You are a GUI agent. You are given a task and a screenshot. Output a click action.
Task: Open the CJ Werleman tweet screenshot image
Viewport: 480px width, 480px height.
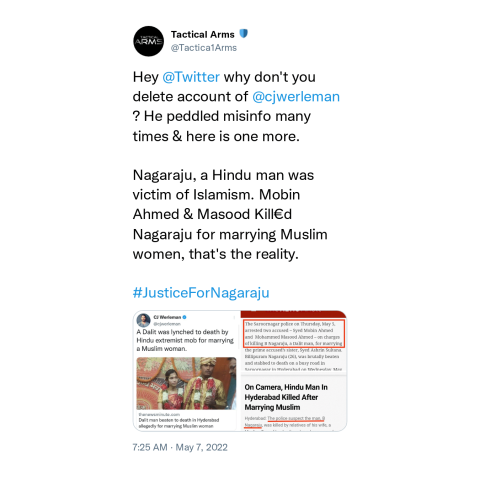coord(186,371)
